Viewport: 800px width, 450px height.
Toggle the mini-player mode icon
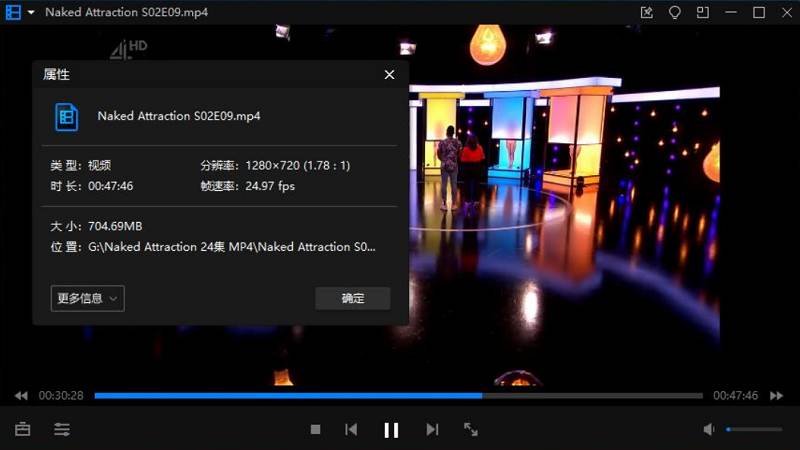[x=703, y=12]
